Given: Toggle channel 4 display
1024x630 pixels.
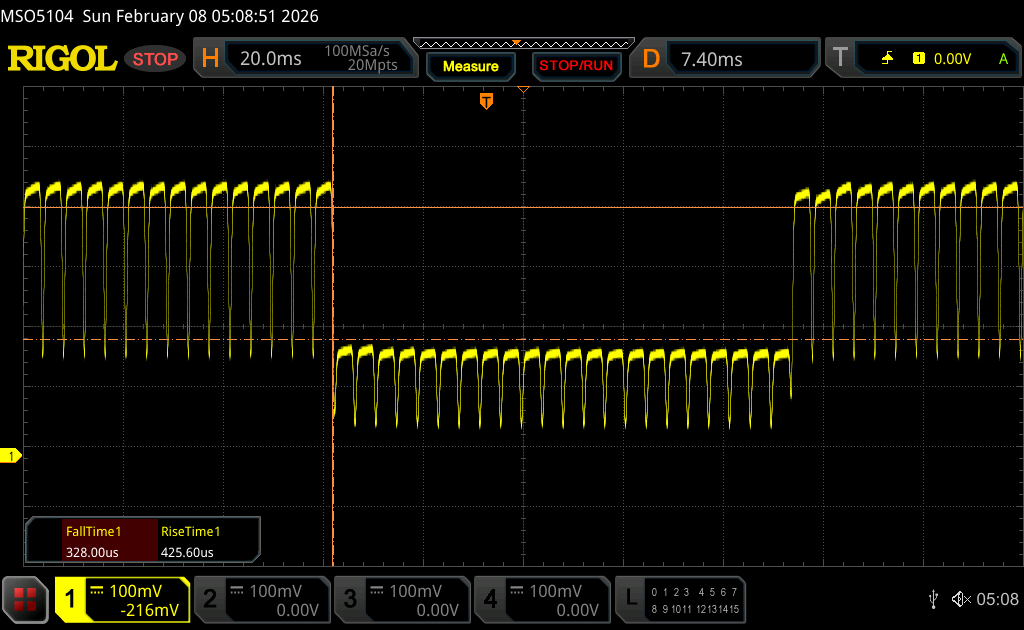Looking at the screenshot, I should (541, 599).
